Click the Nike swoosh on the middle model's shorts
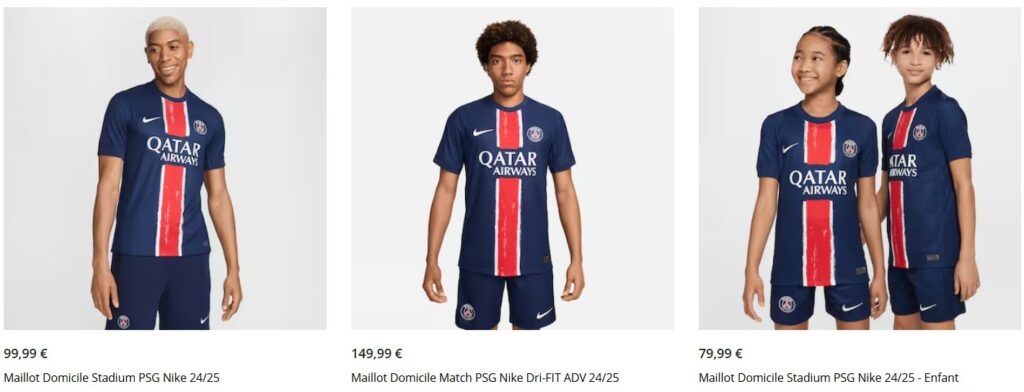The image size is (1024, 392). pyautogui.click(x=545, y=314)
